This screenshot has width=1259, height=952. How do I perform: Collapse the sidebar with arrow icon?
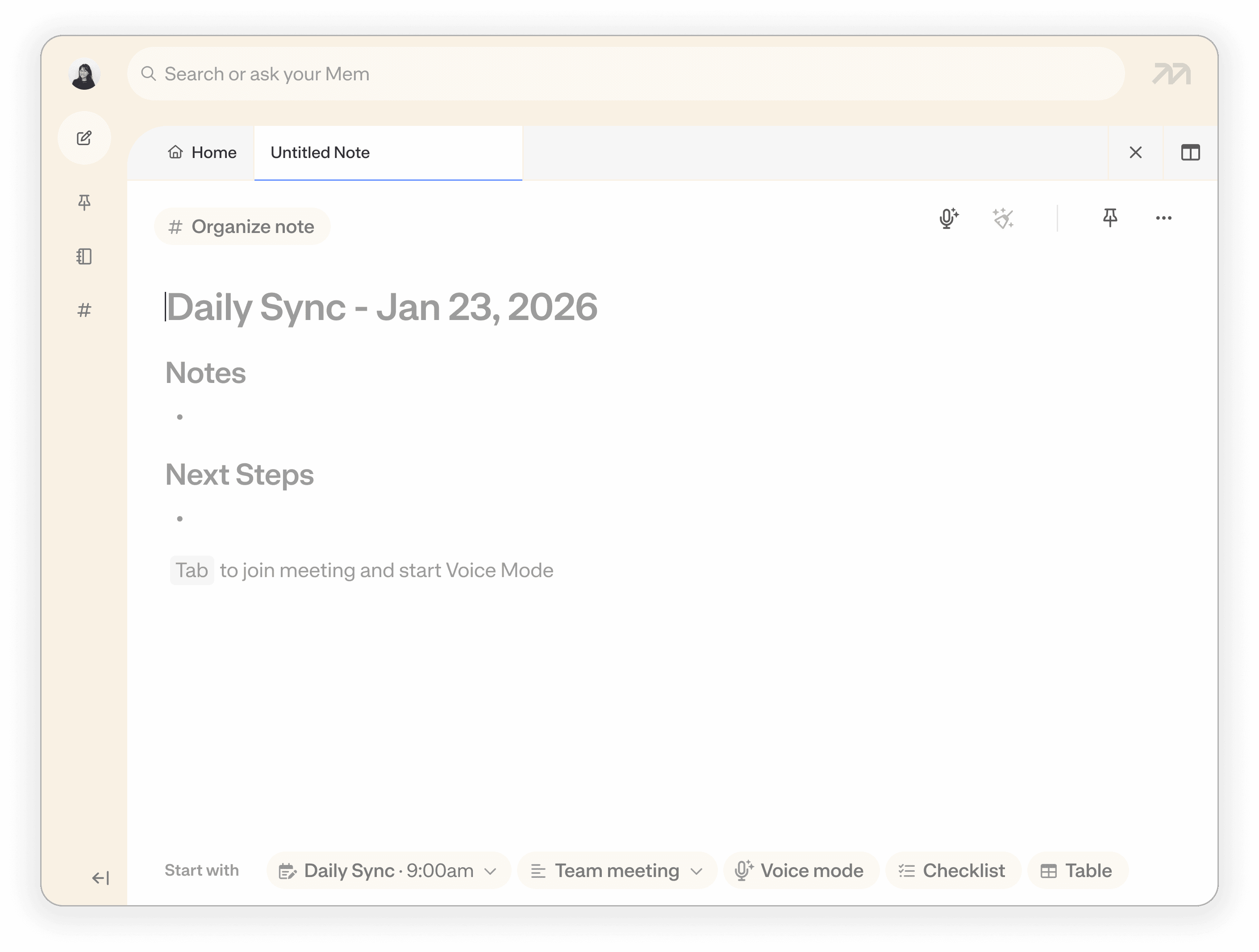click(x=100, y=878)
